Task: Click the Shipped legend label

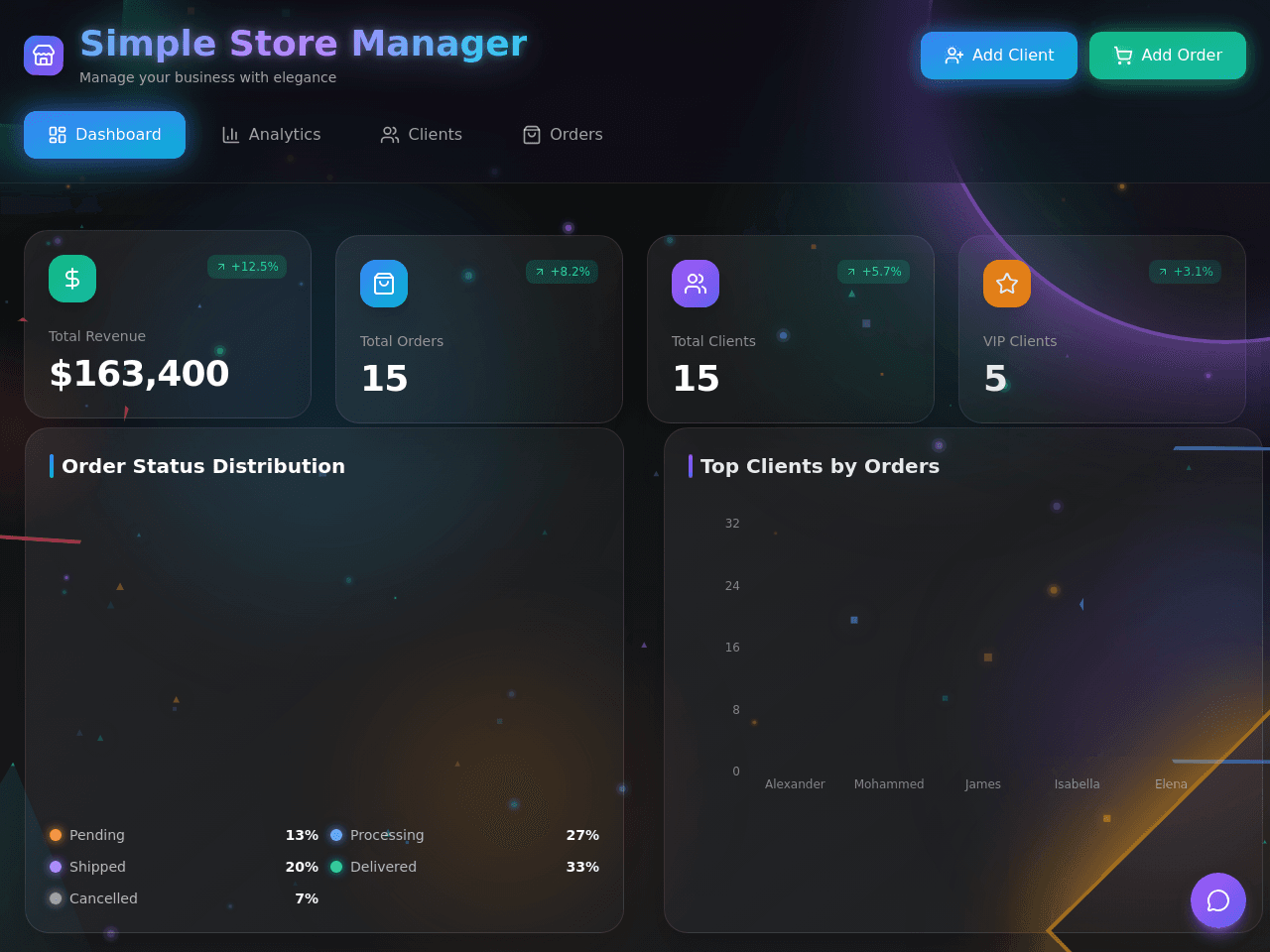Action: tap(97, 867)
